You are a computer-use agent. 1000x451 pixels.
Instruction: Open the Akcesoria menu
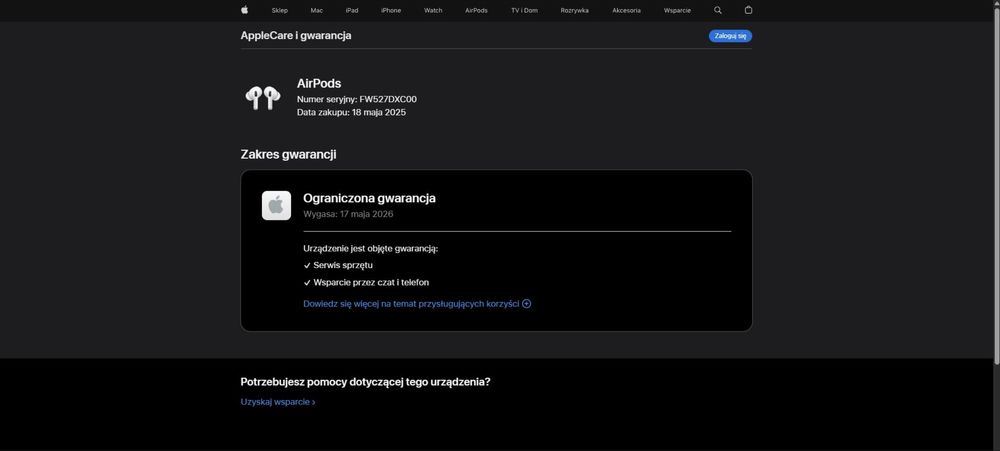(626, 10)
